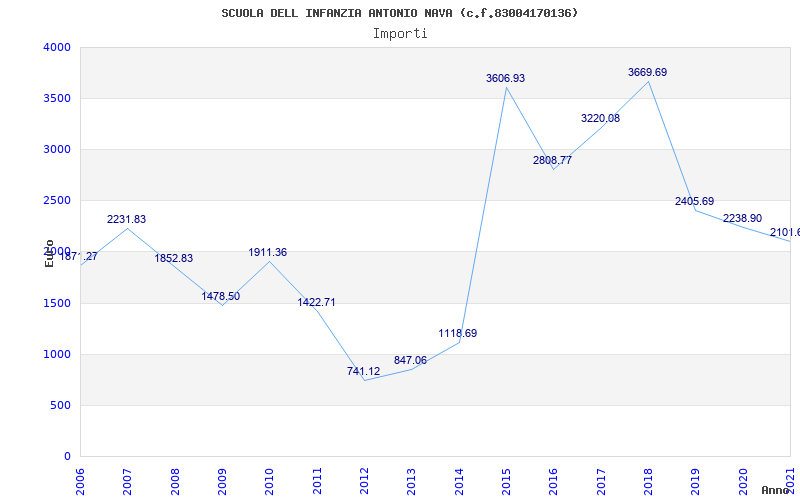
Task: Click the 2020 year label on x-axis
Action: click(743, 482)
